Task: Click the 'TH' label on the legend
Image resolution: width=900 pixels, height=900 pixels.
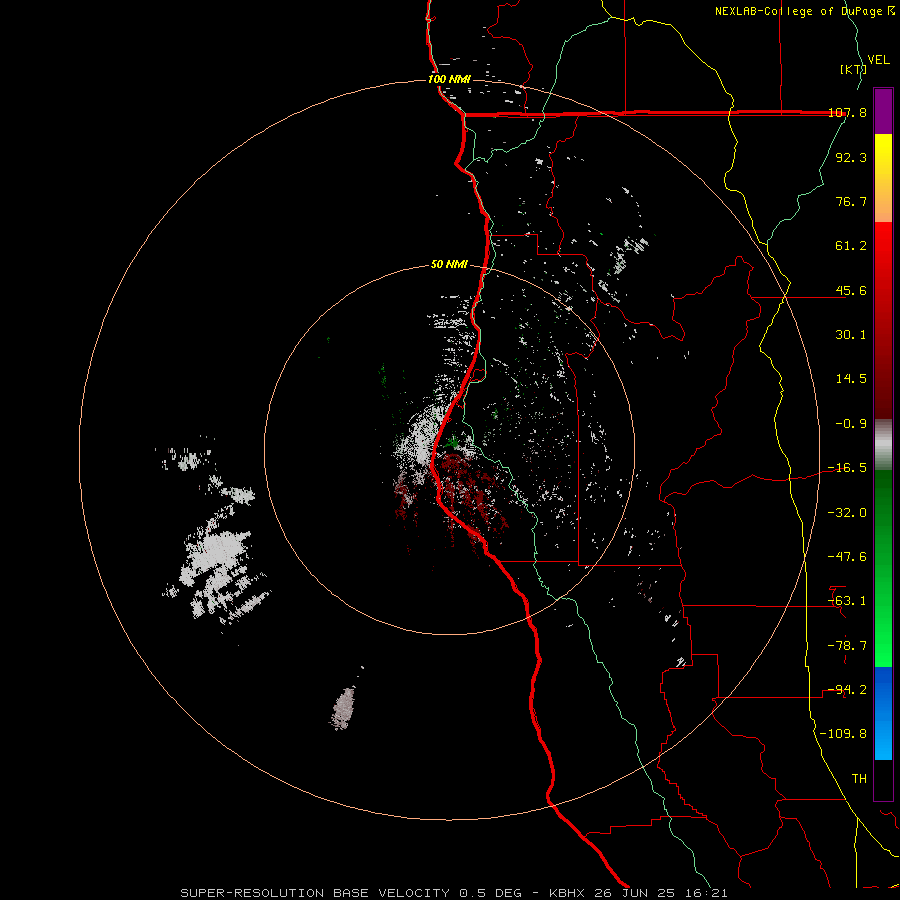Action: [859, 779]
